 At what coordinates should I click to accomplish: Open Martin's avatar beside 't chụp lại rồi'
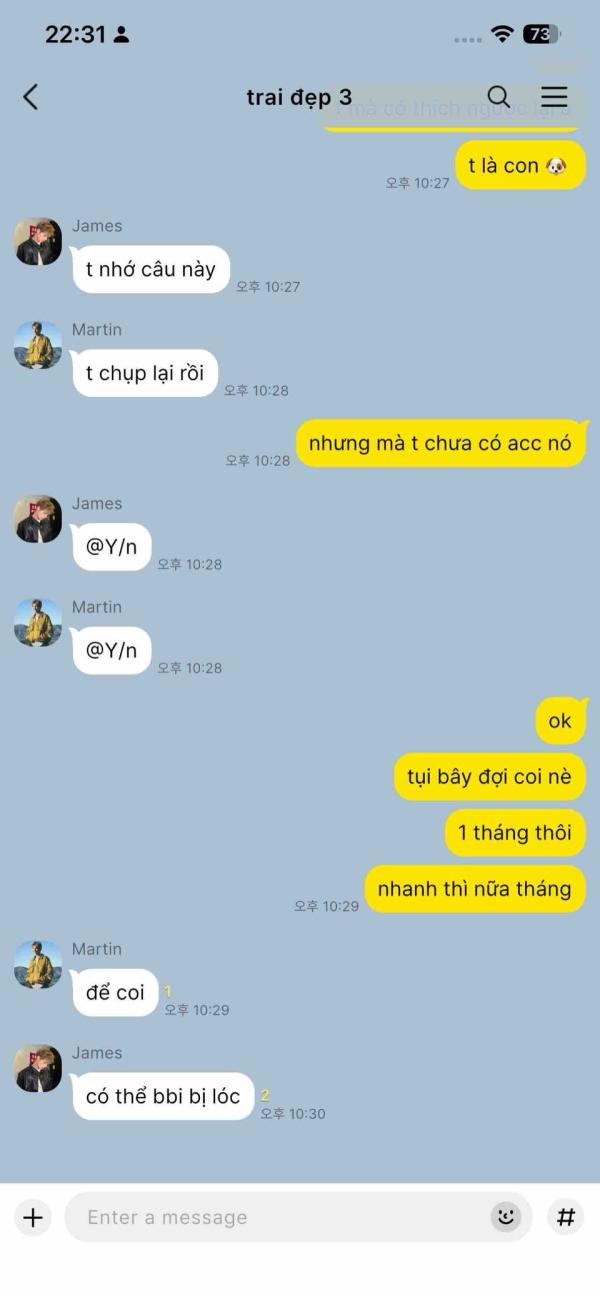(38, 345)
